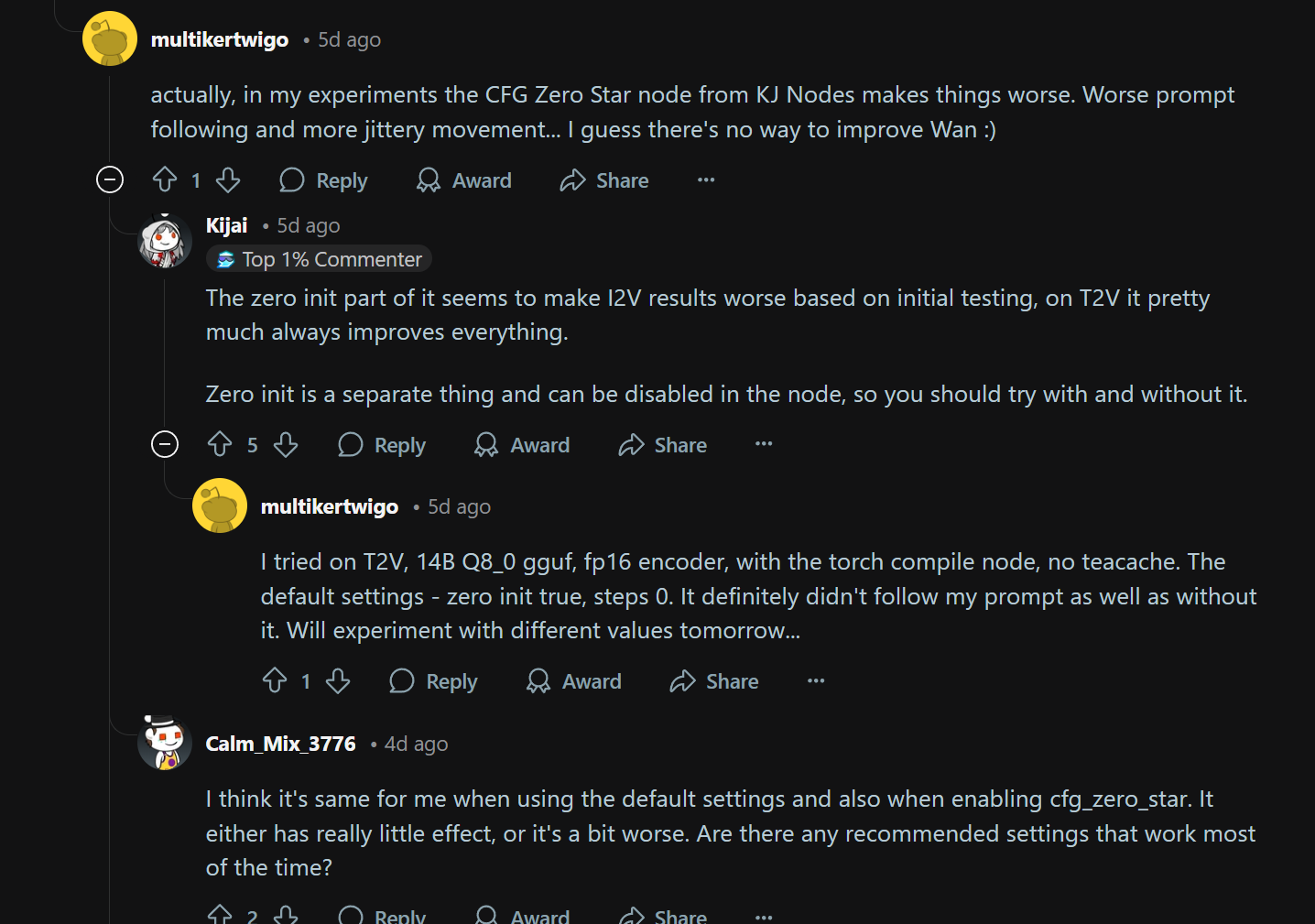
Task: Share multikertwigo's top comment
Action: click(x=604, y=180)
